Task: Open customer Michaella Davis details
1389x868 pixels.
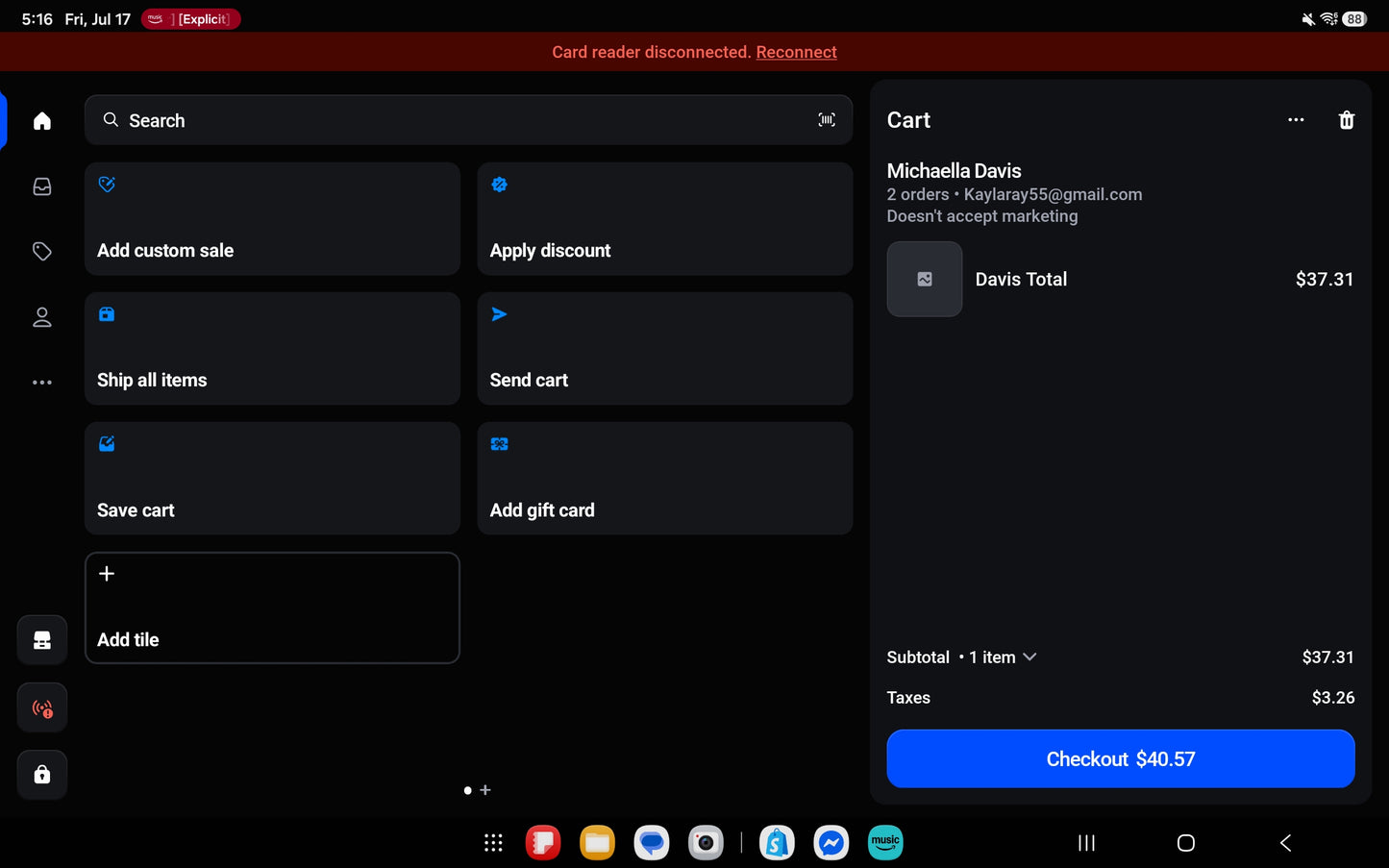Action: (x=954, y=171)
